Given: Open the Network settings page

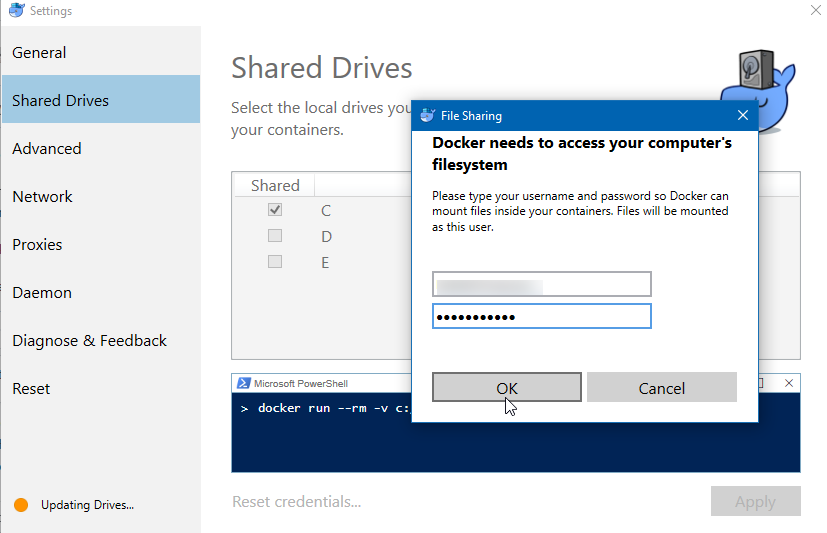Looking at the screenshot, I should pyautogui.click(x=100, y=196).
